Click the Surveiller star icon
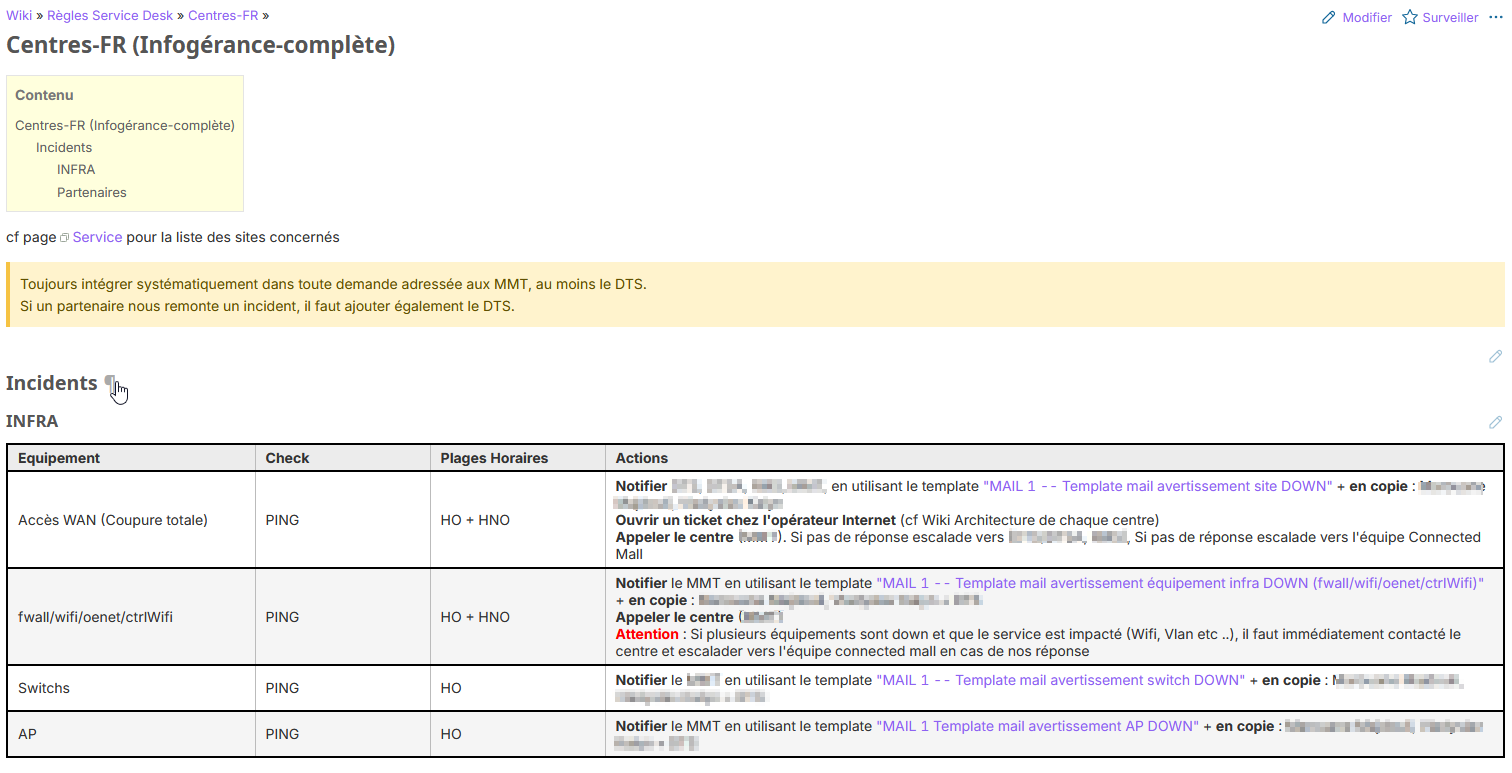 (x=1410, y=18)
